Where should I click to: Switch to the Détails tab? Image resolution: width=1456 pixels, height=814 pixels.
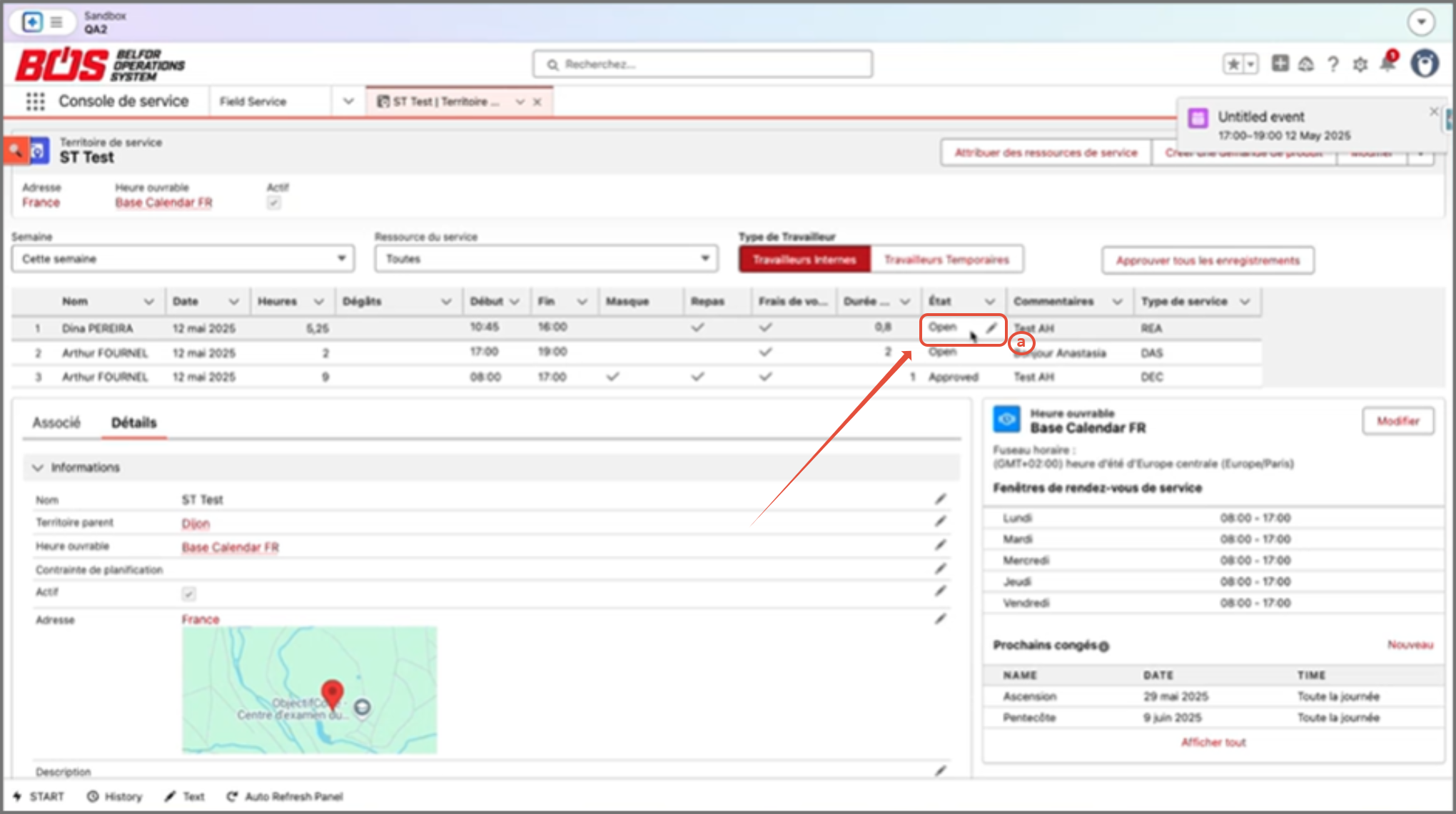133,422
